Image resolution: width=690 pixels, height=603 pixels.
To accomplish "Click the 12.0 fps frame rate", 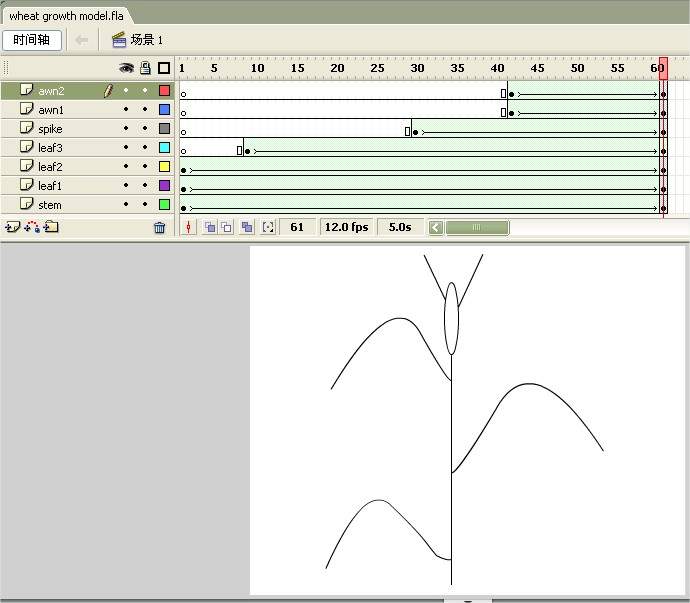I will click(x=346, y=227).
